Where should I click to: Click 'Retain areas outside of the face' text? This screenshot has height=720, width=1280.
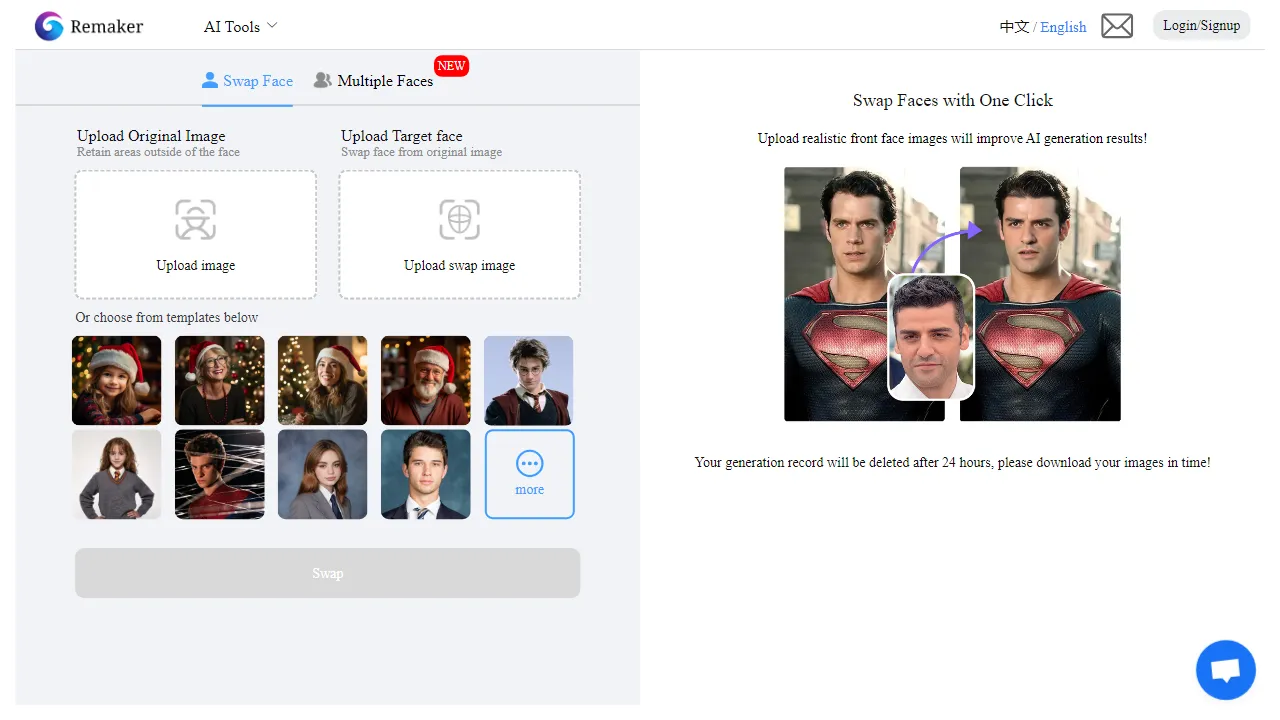[158, 152]
